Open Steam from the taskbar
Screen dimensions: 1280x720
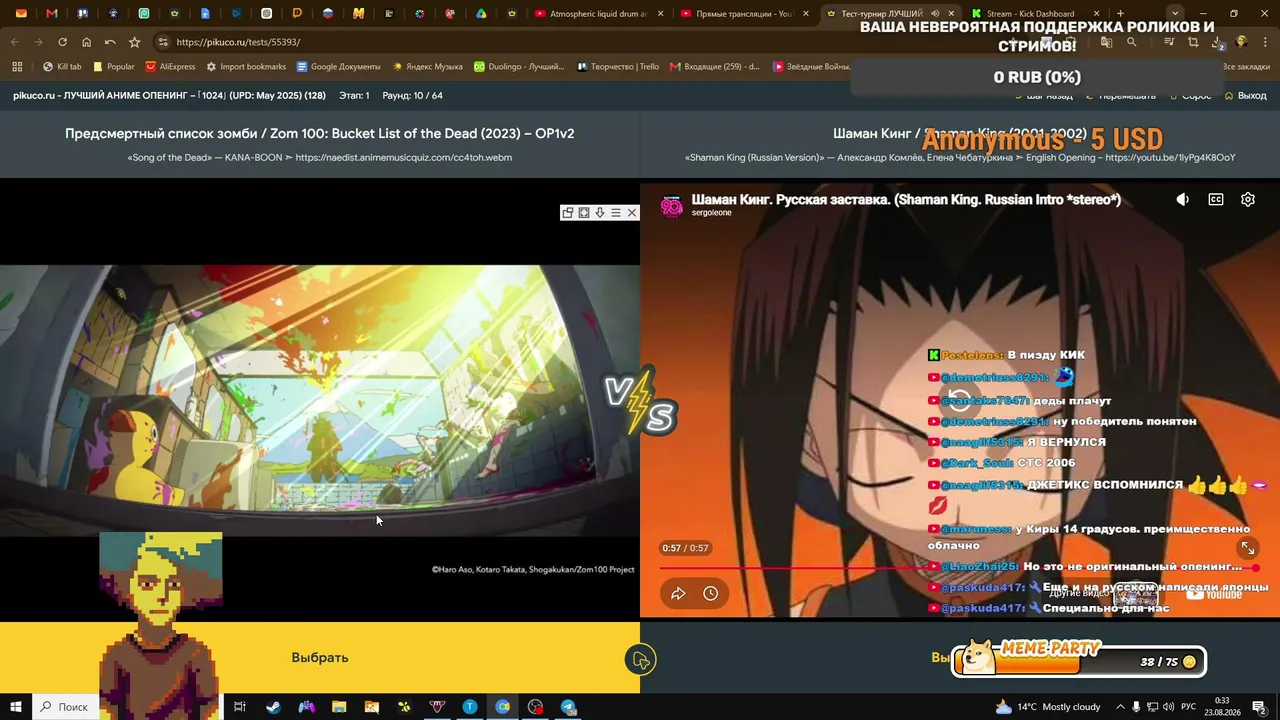273,707
